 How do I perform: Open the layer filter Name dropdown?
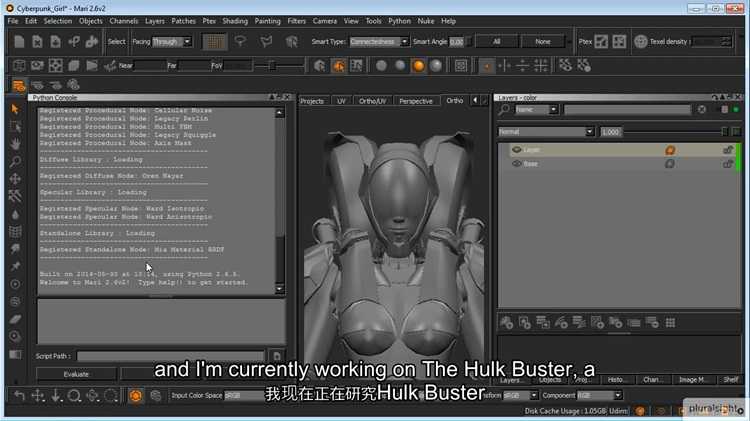pos(536,110)
